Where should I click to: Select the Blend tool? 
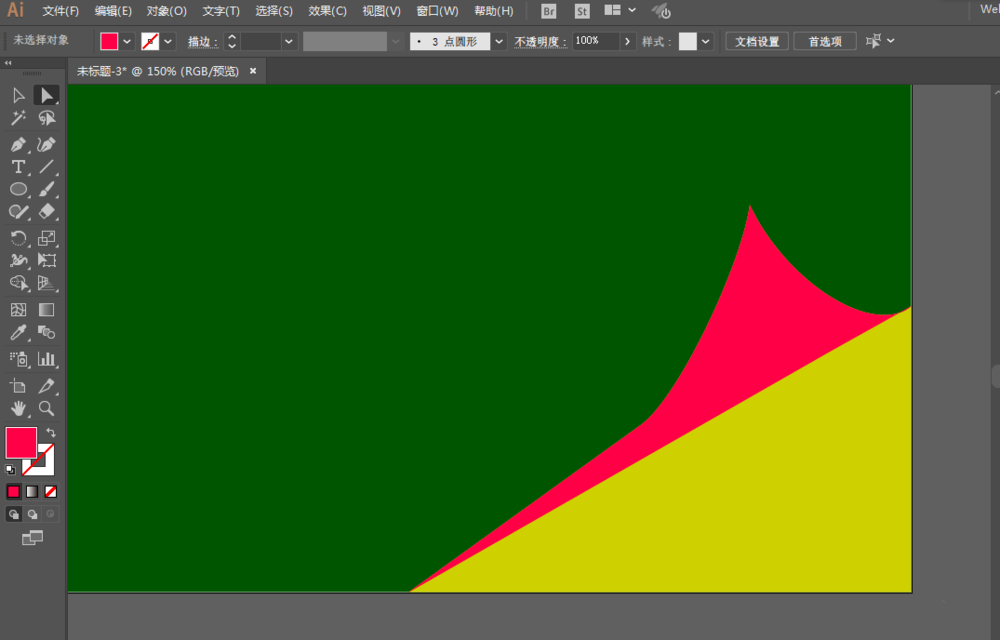click(x=47, y=332)
